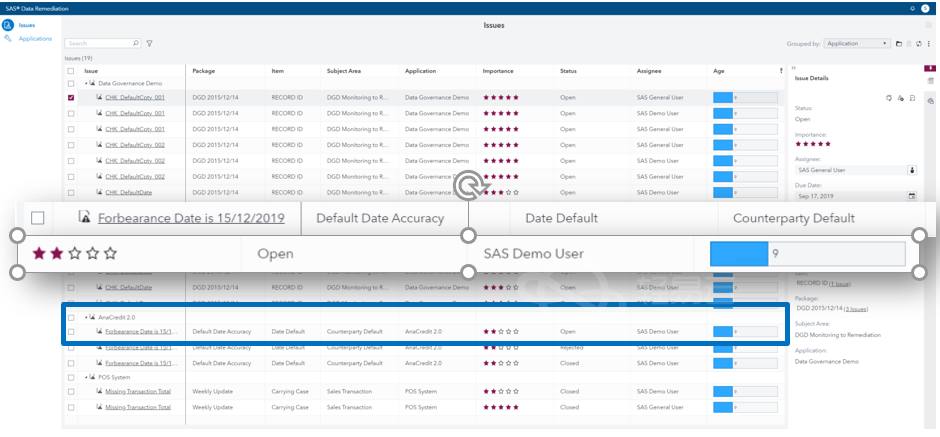
Task: Click the group icon beside AnaCredit 2.0
Action: pyautogui.click(x=92, y=317)
